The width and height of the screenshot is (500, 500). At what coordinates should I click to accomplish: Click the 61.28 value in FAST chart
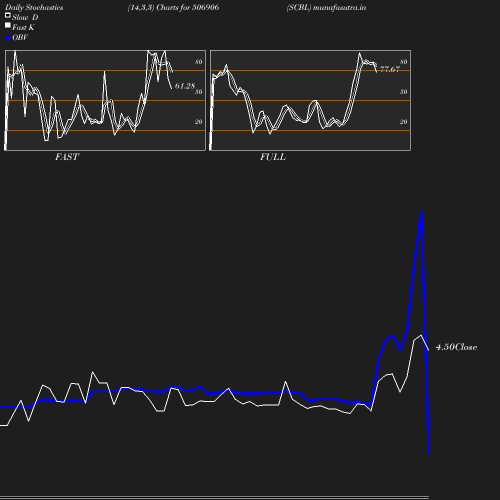(185, 86)
